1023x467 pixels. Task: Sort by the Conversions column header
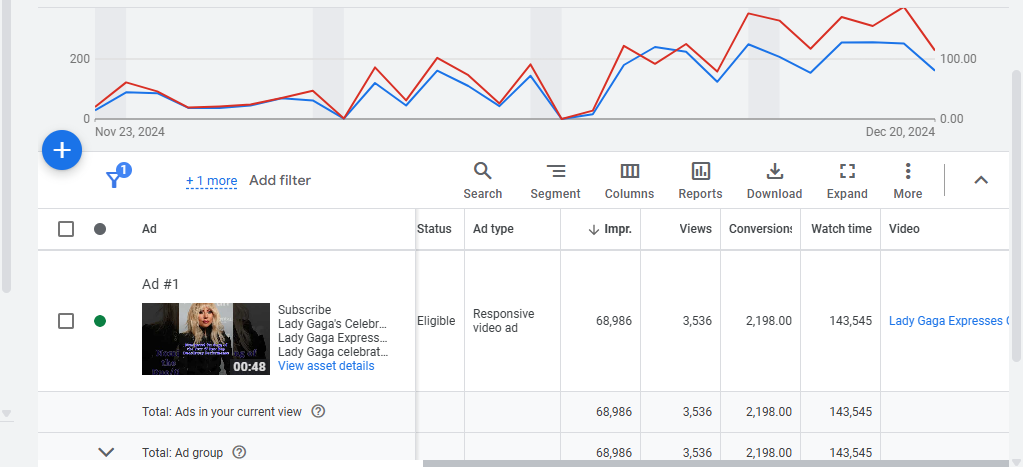[761, 229]
